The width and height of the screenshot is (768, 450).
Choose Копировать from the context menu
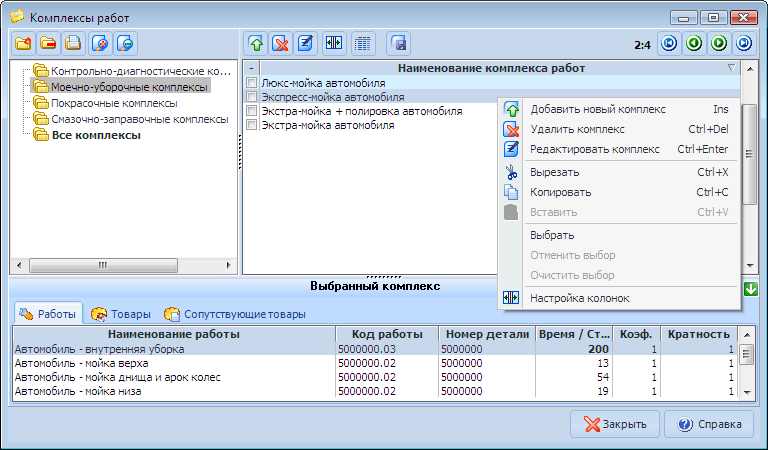tap(560, 192)
